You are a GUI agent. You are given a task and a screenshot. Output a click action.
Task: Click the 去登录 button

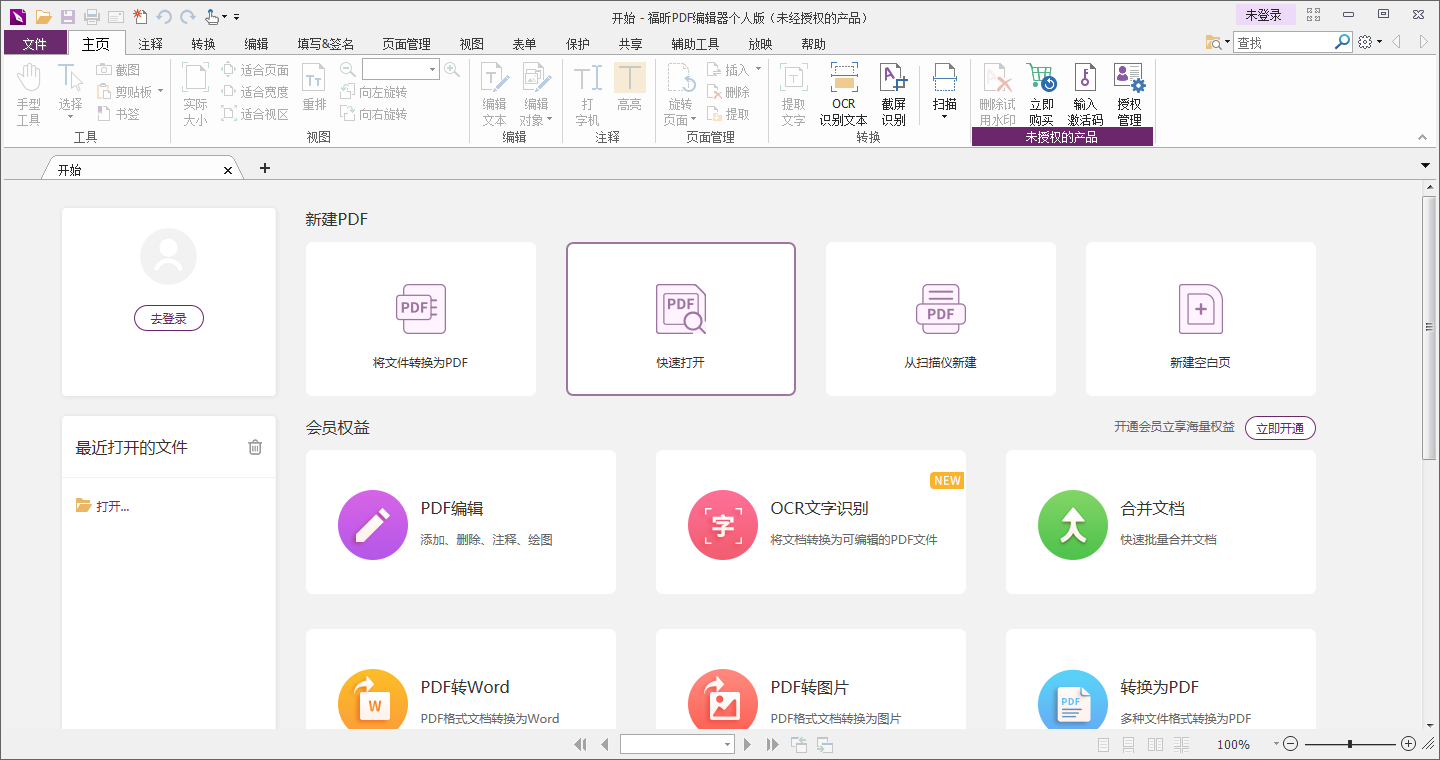(x=169, y=318)
